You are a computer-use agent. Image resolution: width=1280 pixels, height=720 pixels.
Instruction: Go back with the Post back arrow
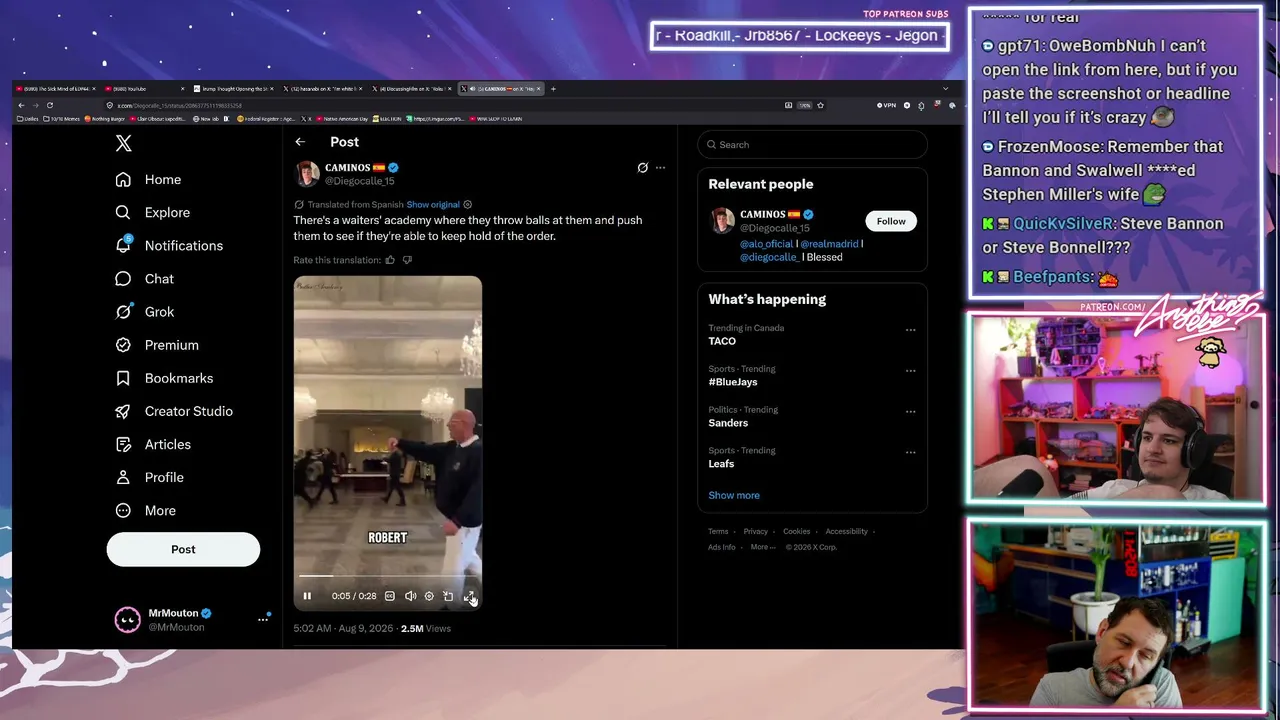coord(300,142)
